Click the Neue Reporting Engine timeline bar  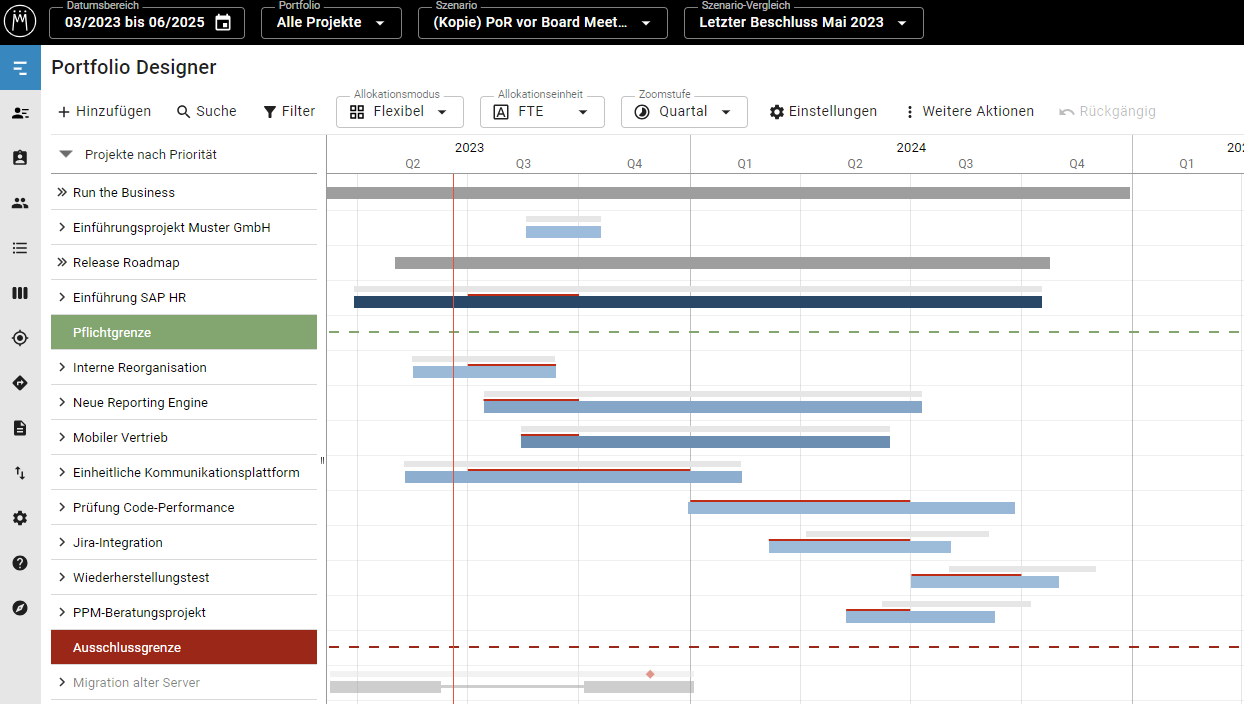click(703, 407)
